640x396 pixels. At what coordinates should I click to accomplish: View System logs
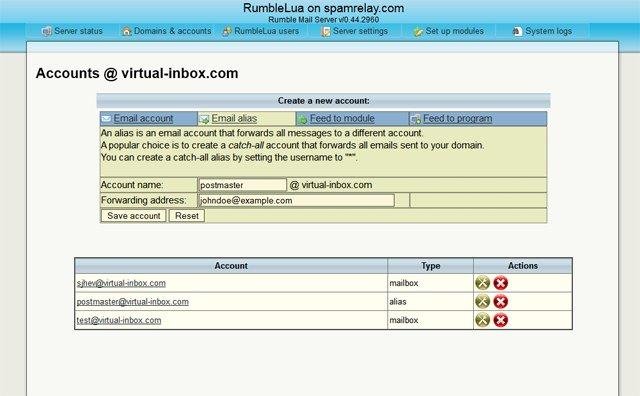tap(548, 31)
